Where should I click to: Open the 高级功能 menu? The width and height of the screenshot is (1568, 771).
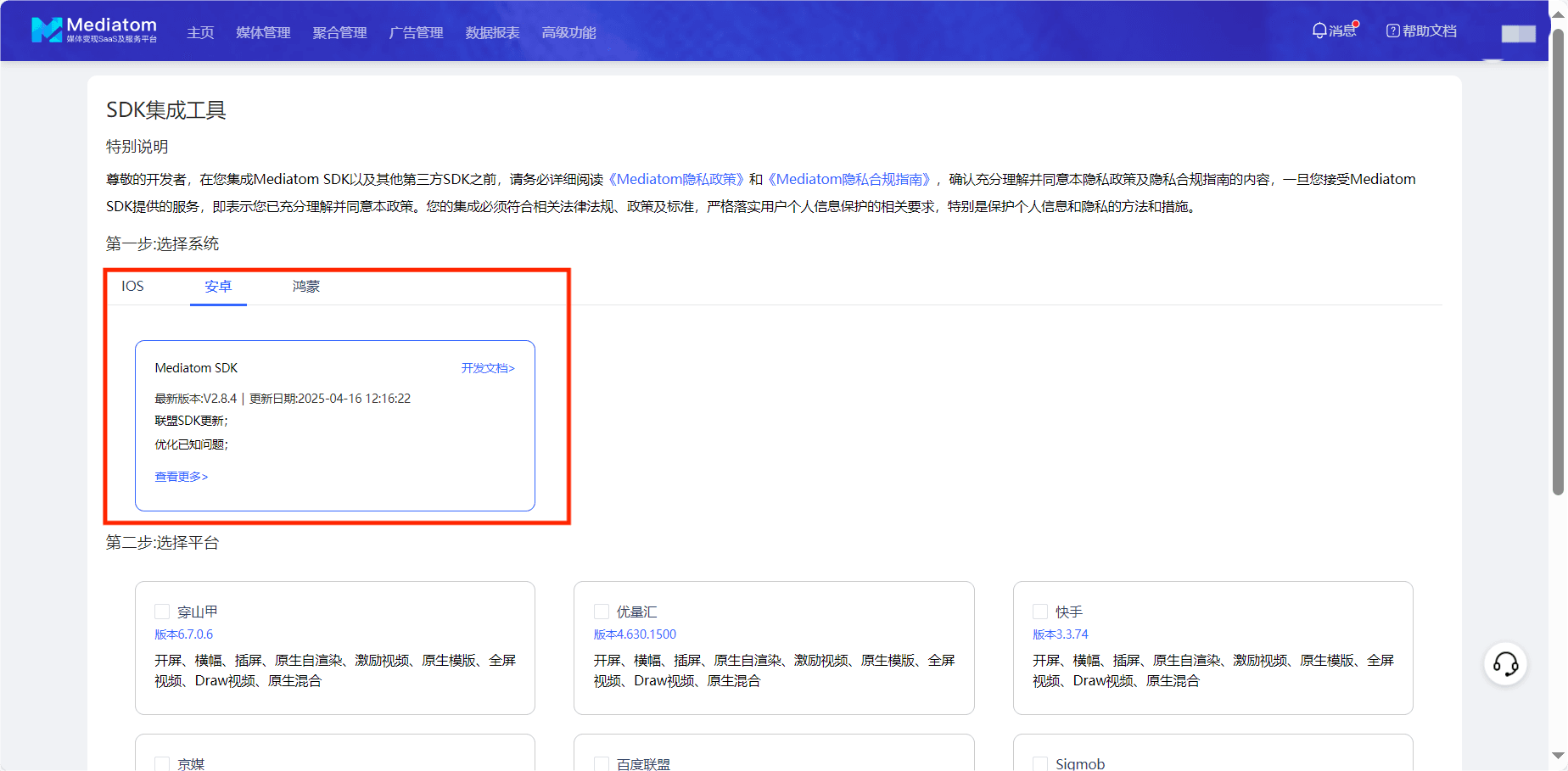click(568, 32)
